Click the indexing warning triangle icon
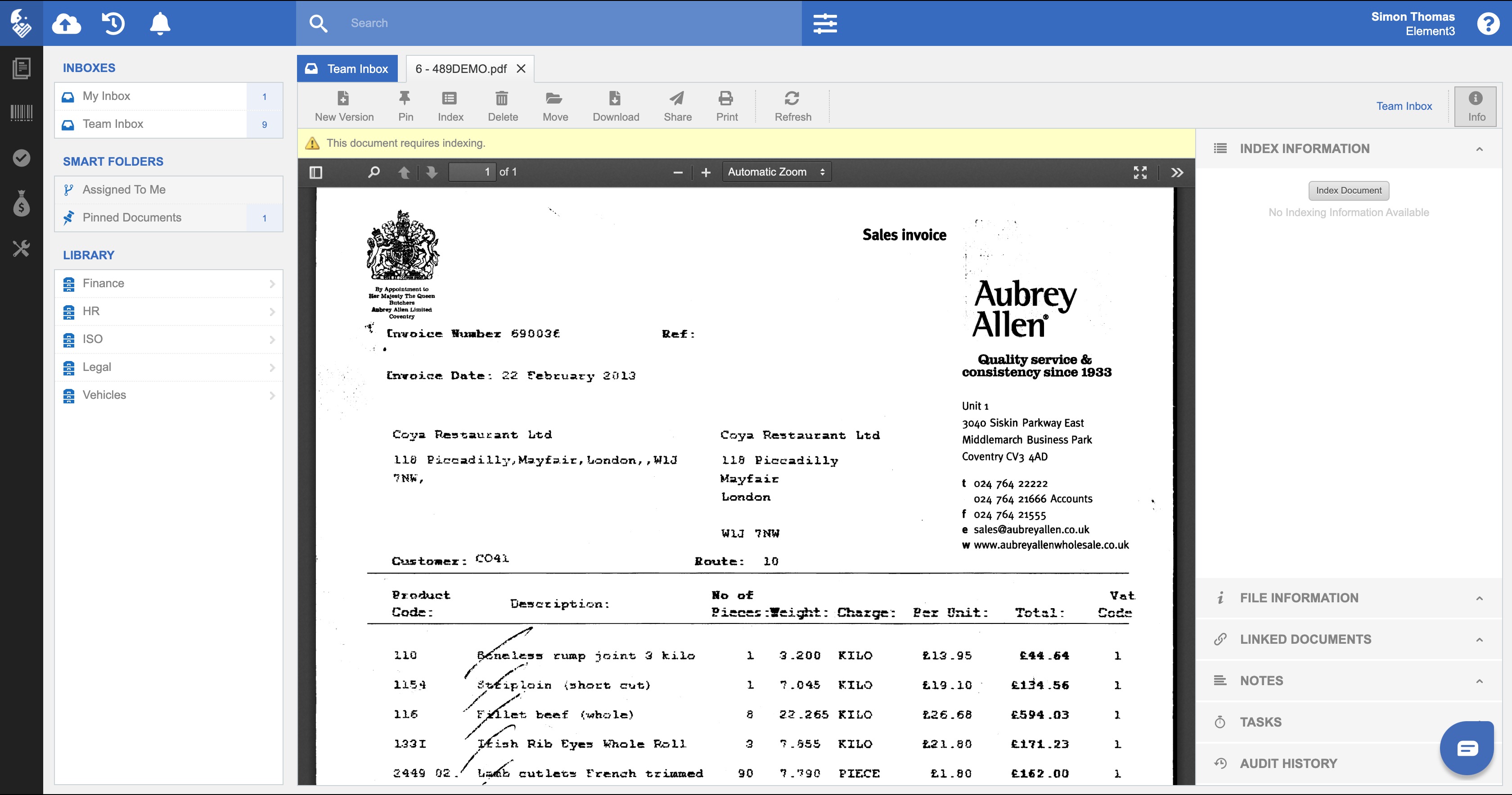 tap(312, 143)
